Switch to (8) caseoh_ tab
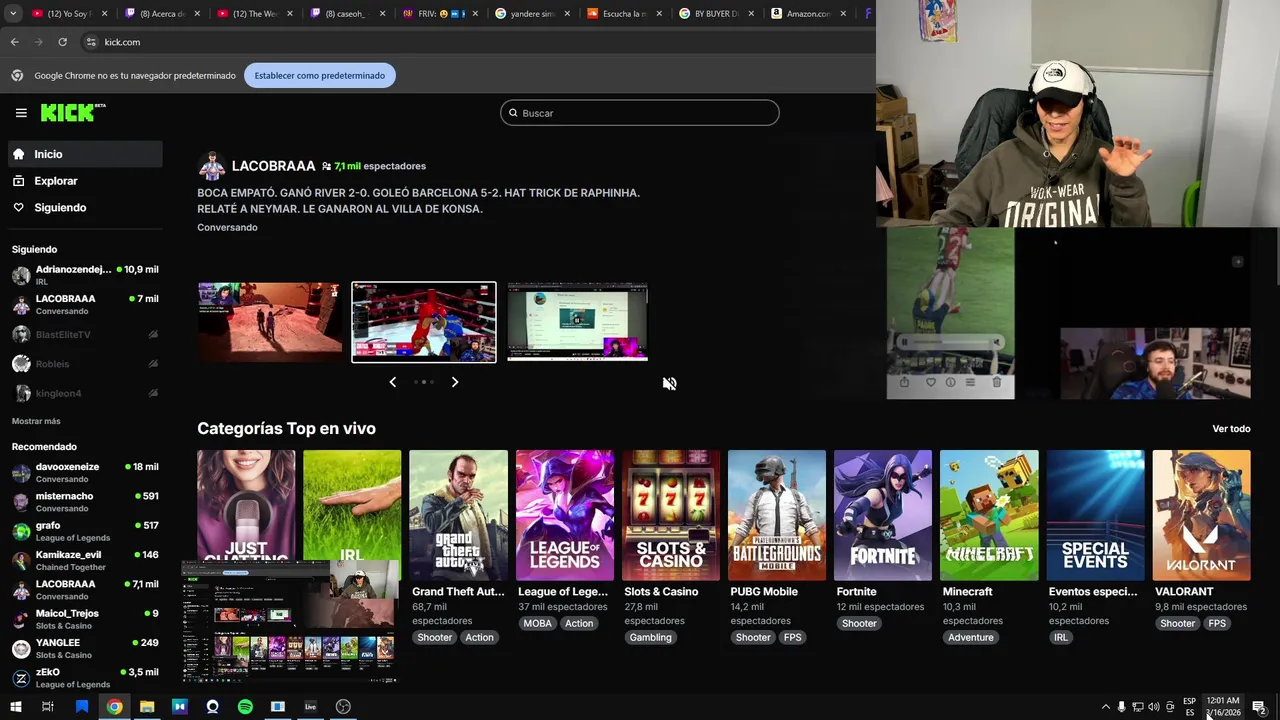 (348, 14)
